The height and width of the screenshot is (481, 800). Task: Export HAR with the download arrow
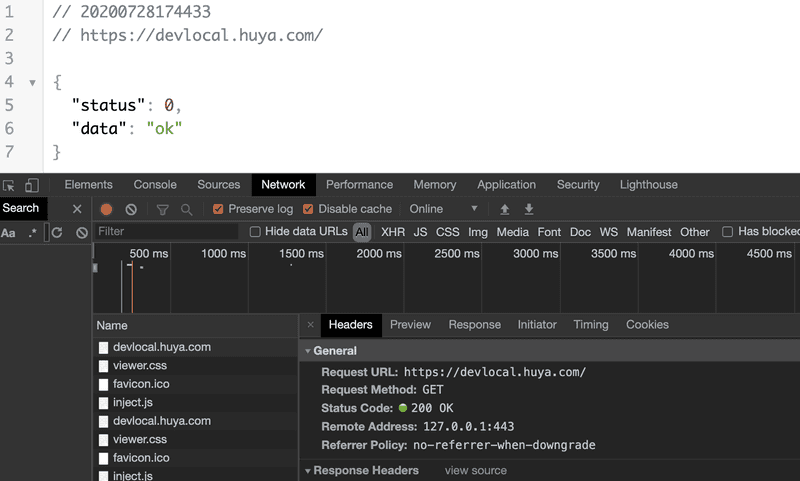tap(529, 209)
